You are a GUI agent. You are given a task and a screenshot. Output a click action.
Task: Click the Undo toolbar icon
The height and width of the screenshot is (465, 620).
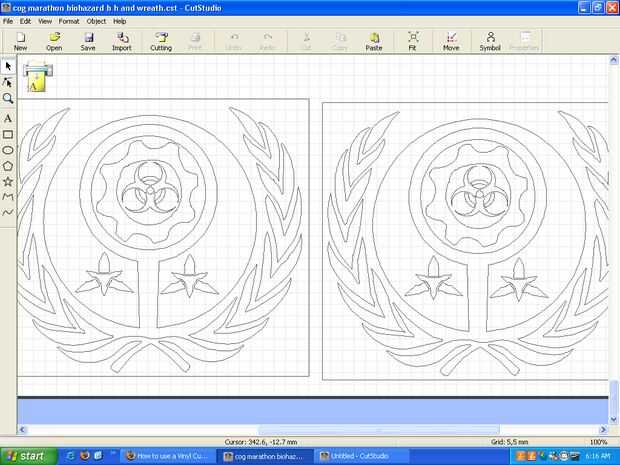[x=233, y=42]
